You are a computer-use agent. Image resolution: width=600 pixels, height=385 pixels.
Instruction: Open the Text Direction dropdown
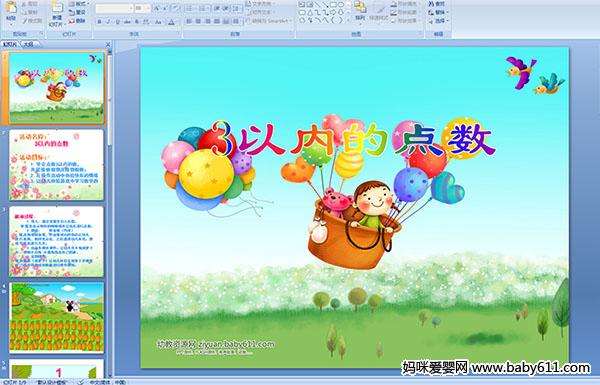pyautogui.click(x=259, y=4)
